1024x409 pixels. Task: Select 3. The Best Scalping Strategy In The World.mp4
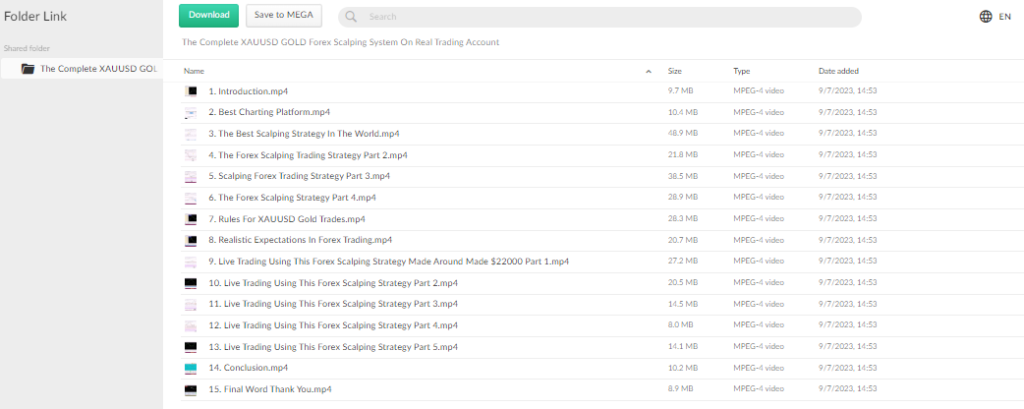coord(304,133)
